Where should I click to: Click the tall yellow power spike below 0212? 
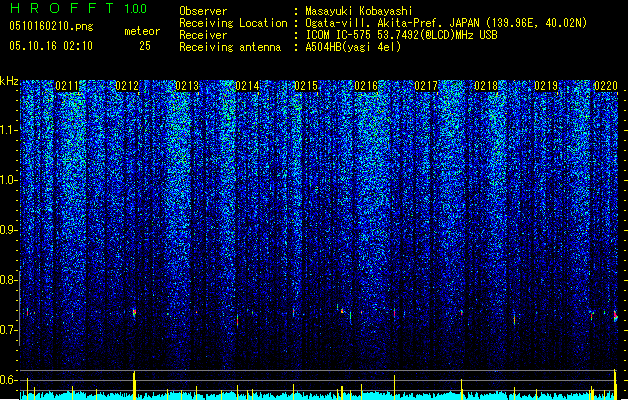134,384
